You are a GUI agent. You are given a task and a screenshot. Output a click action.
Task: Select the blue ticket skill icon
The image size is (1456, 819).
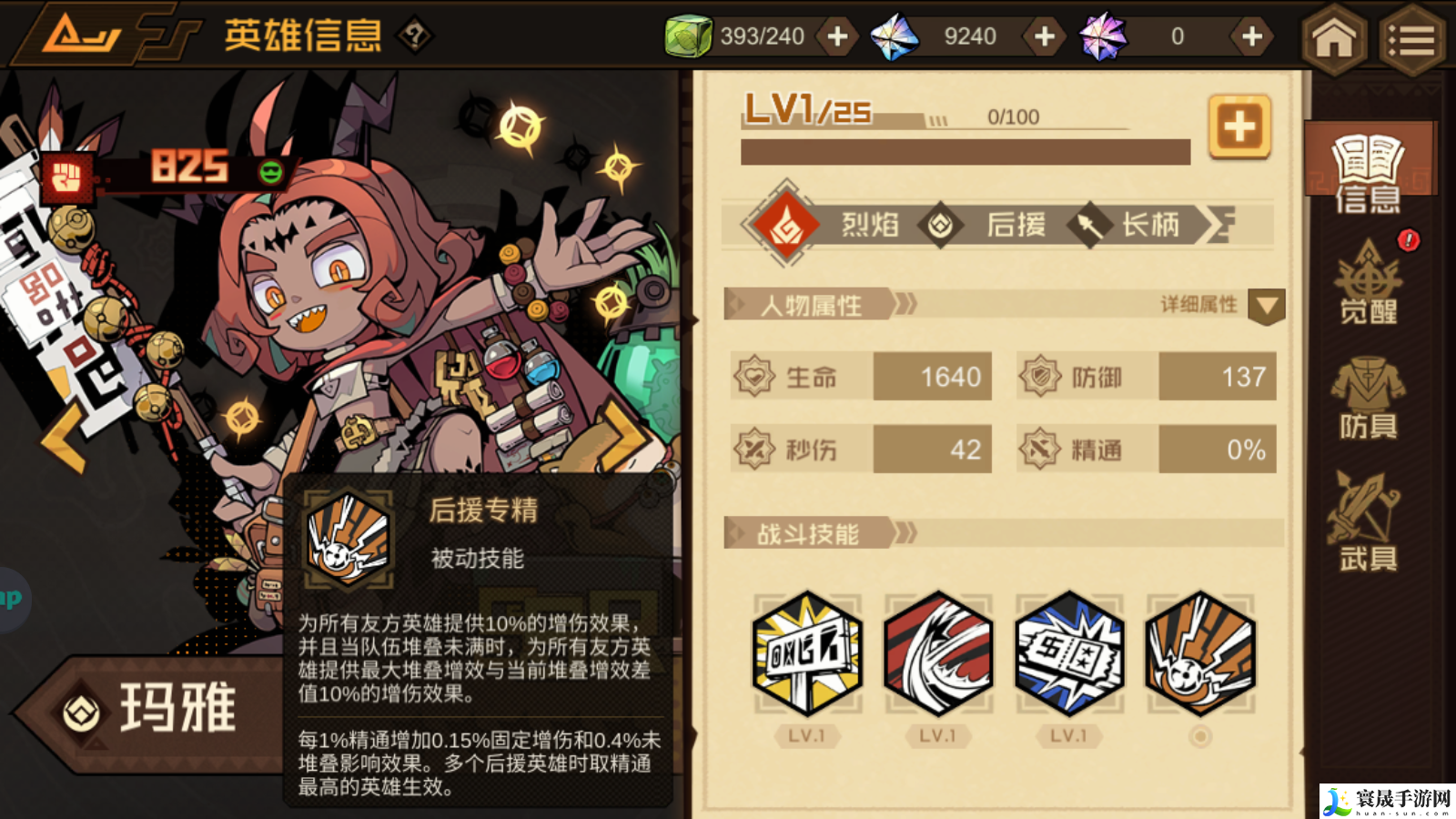(x=1069, y=652)
